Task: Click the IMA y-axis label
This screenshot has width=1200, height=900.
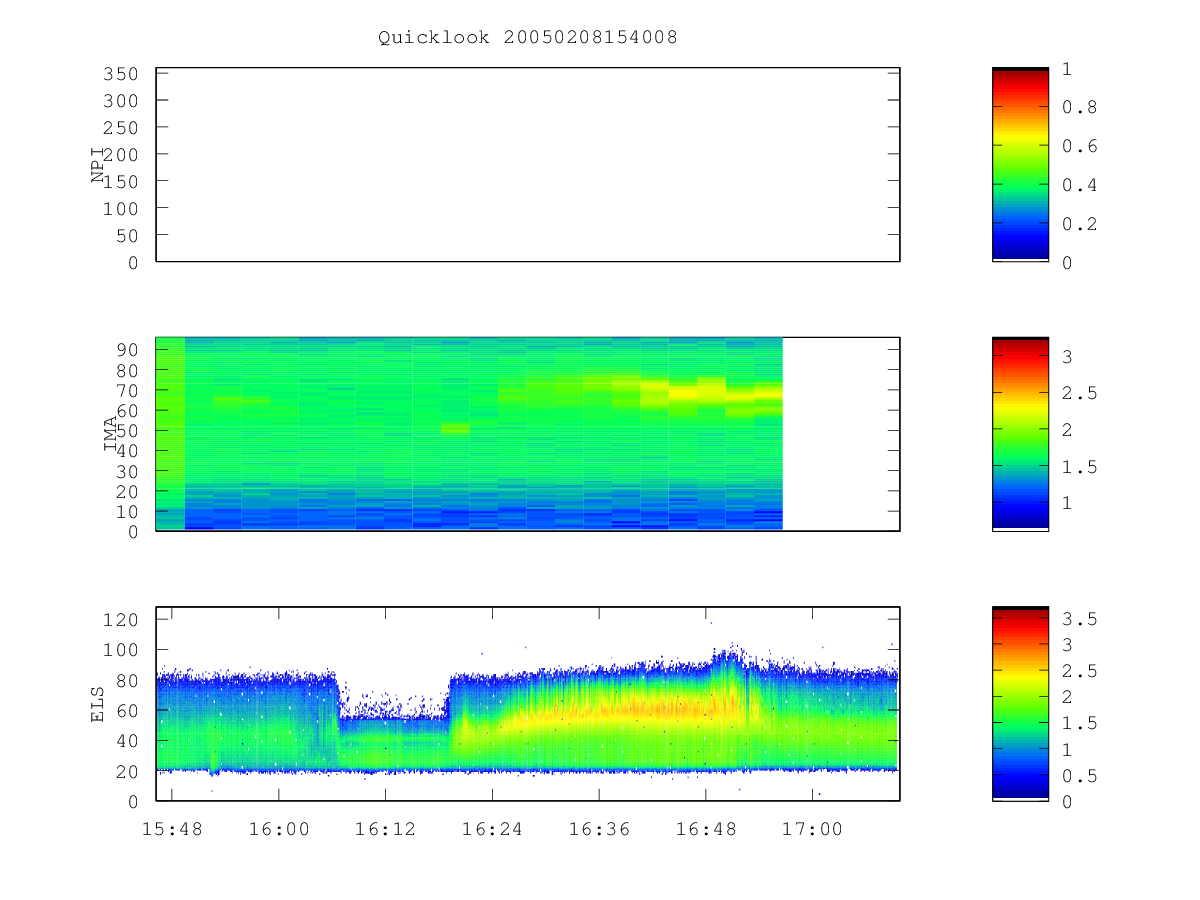Action: coord(111,435)
